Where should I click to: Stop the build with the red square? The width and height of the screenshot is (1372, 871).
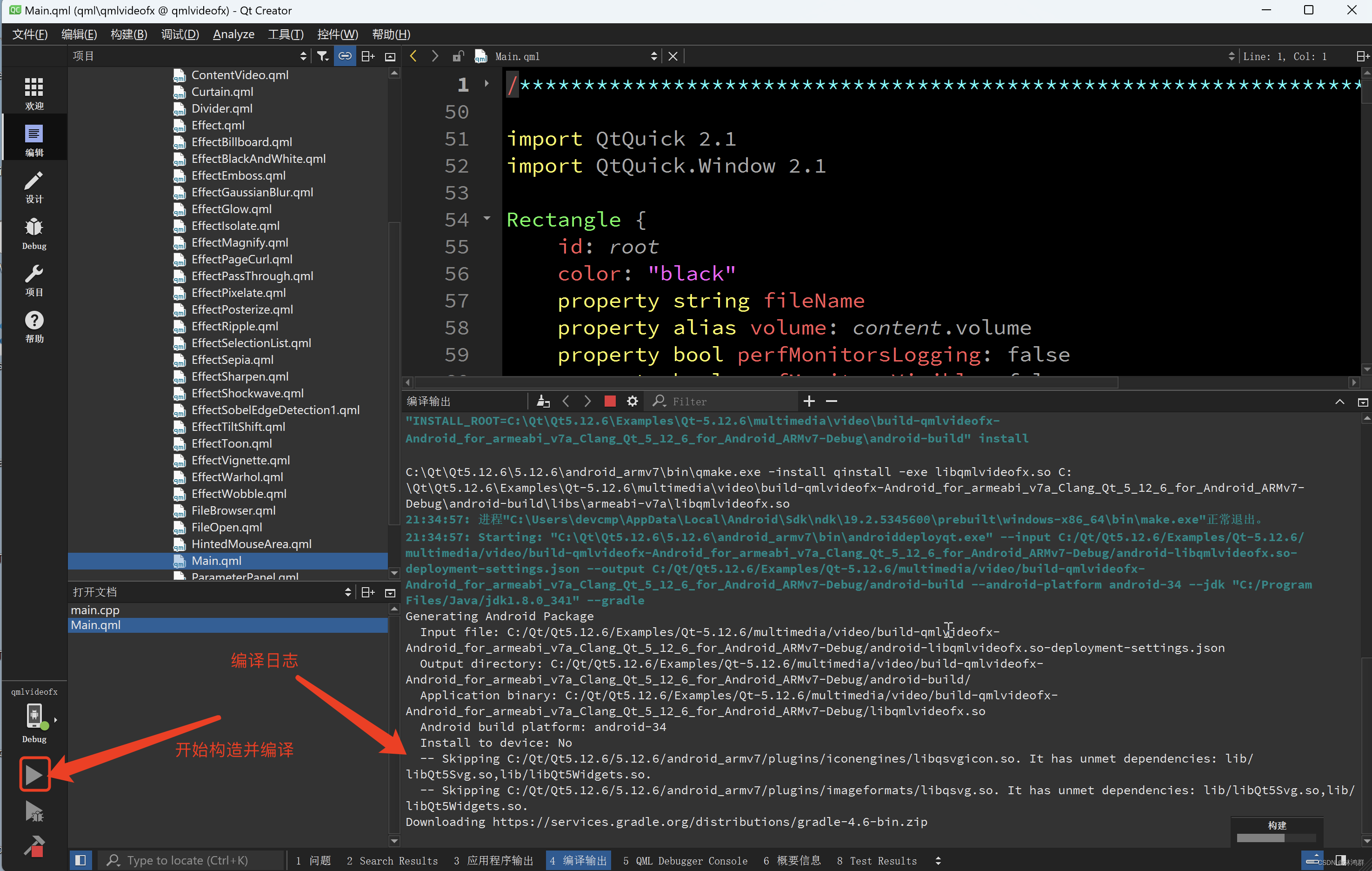[x=610, y=401]
